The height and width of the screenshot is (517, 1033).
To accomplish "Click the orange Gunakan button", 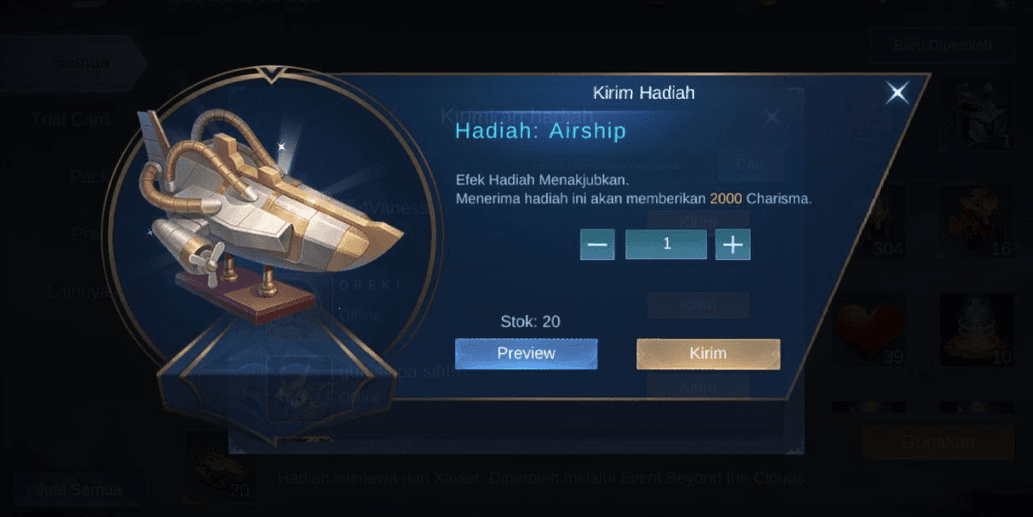I will pos(938,442).
